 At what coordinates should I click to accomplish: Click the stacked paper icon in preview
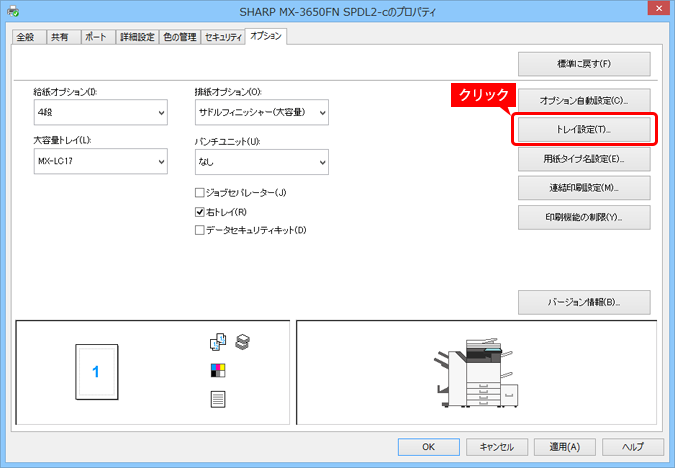point(242,342)
